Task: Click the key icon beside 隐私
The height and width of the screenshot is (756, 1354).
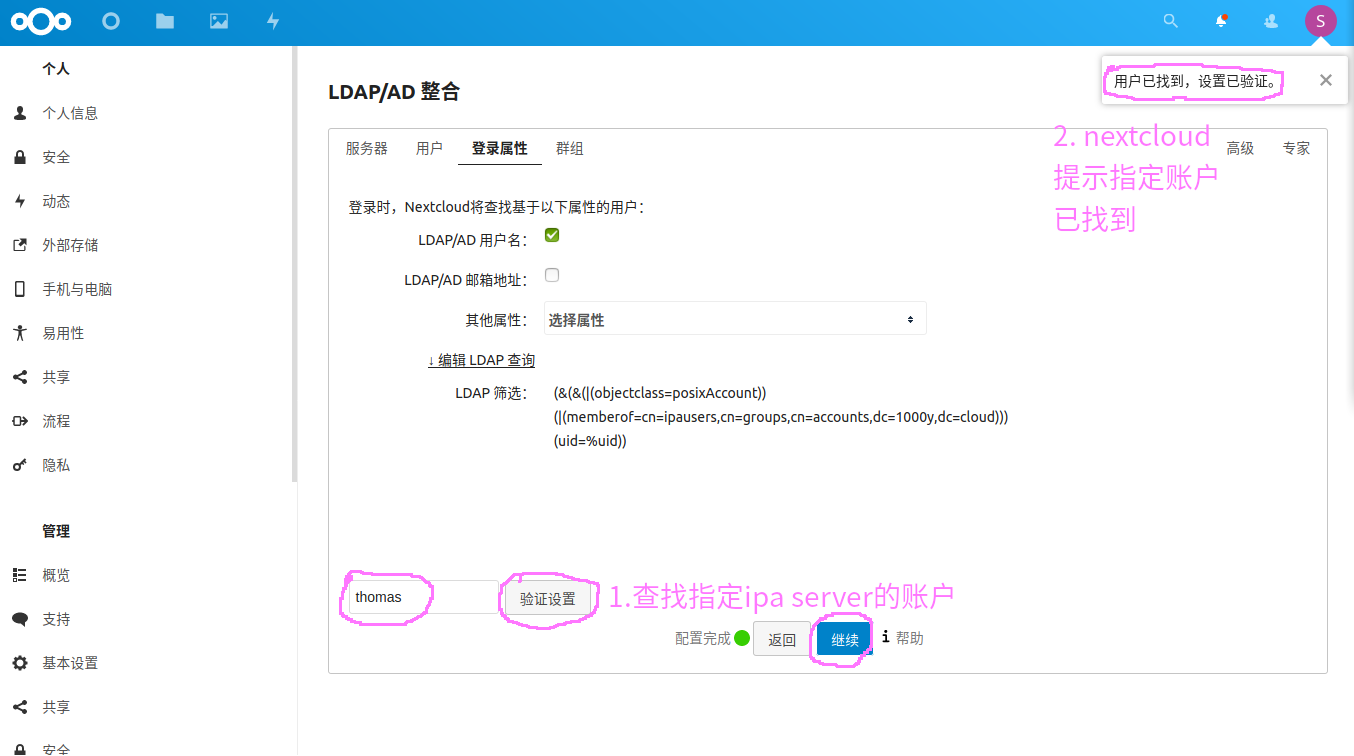Action: click(x=19, y=465)
